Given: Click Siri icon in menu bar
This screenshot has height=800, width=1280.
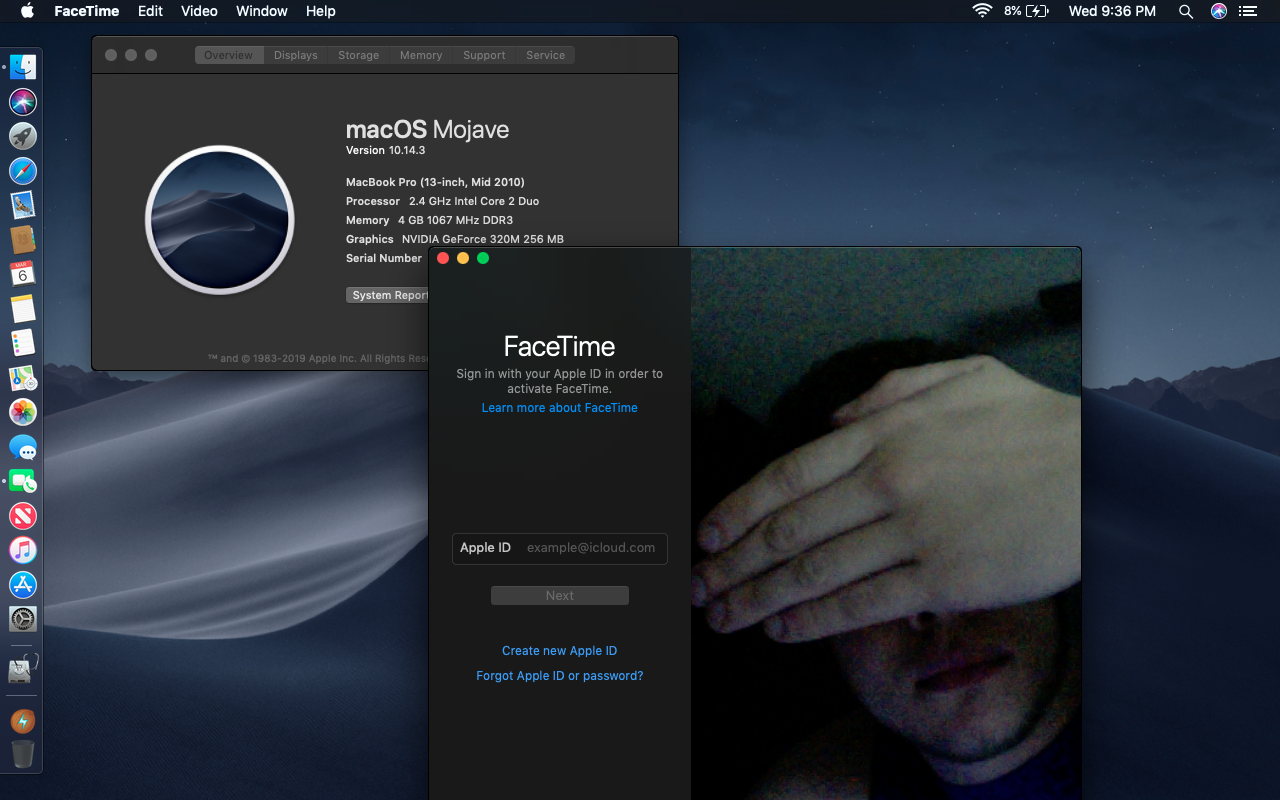Looking at the screenshot, I should [x=1218, y=11].
